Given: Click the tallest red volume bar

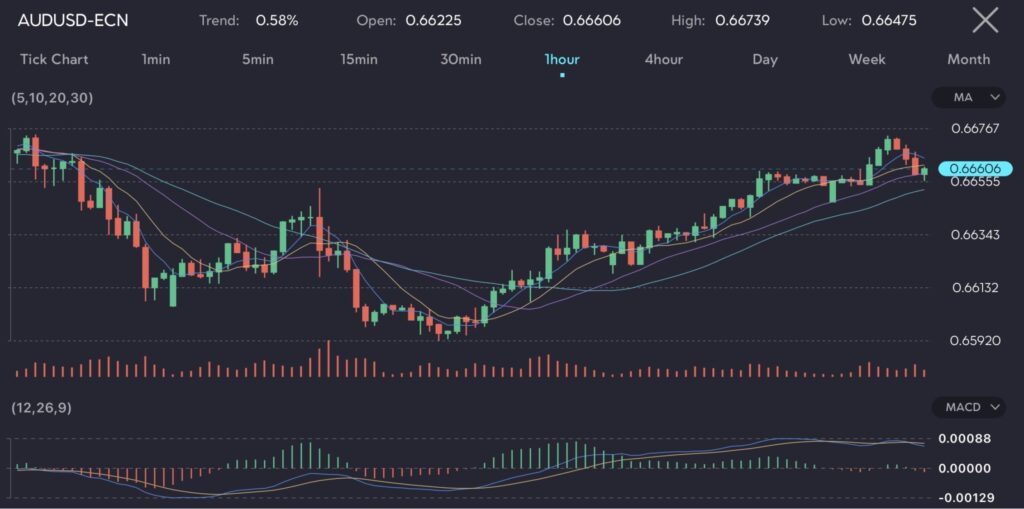Looking at the screenshot, I should (x=327, y=359).
